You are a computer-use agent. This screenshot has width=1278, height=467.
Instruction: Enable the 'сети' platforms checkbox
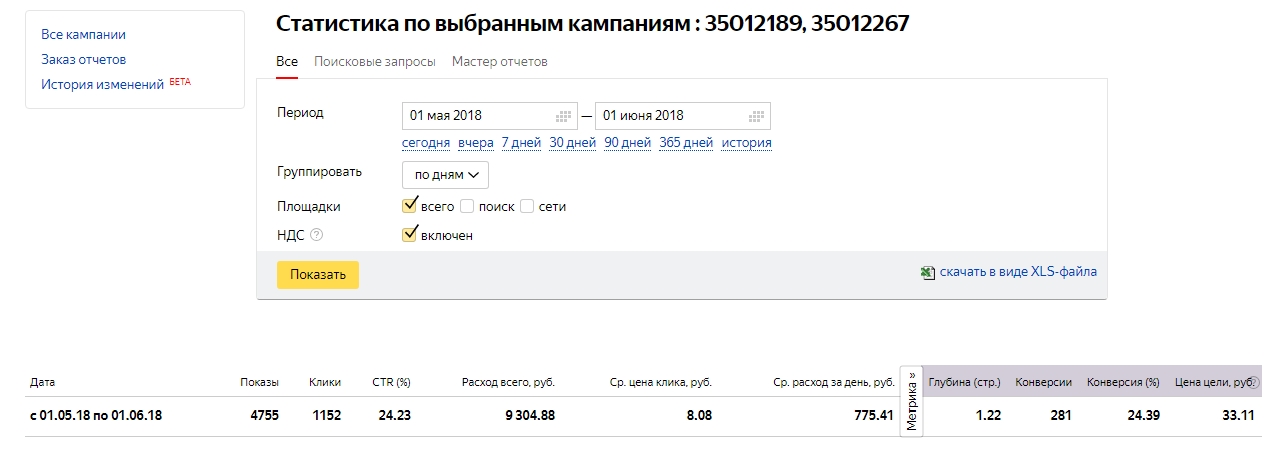[527, 206]
